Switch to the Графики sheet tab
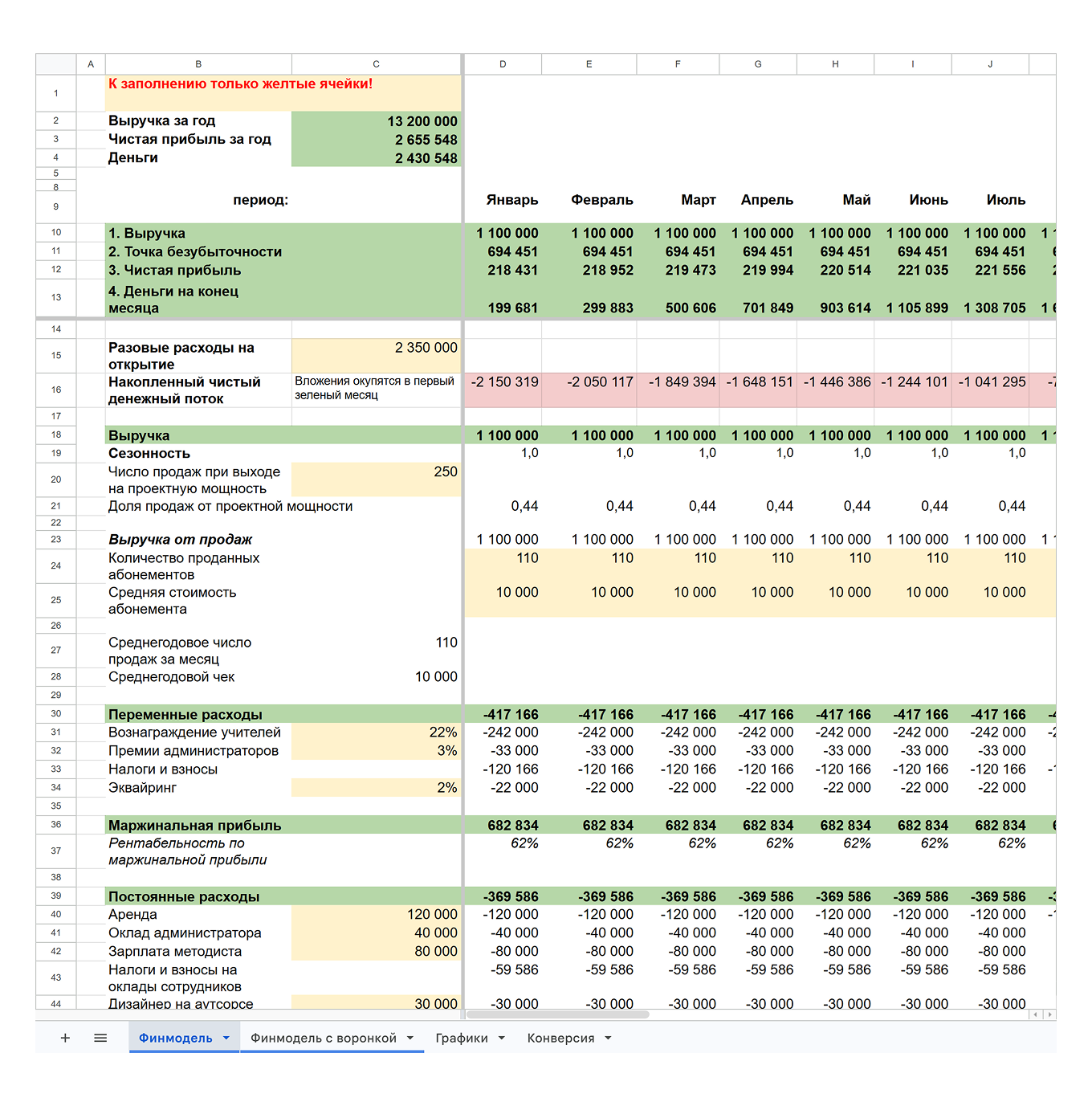Image resolution: width=1092 pixels, height=1106 pixels. [461, 1038]
